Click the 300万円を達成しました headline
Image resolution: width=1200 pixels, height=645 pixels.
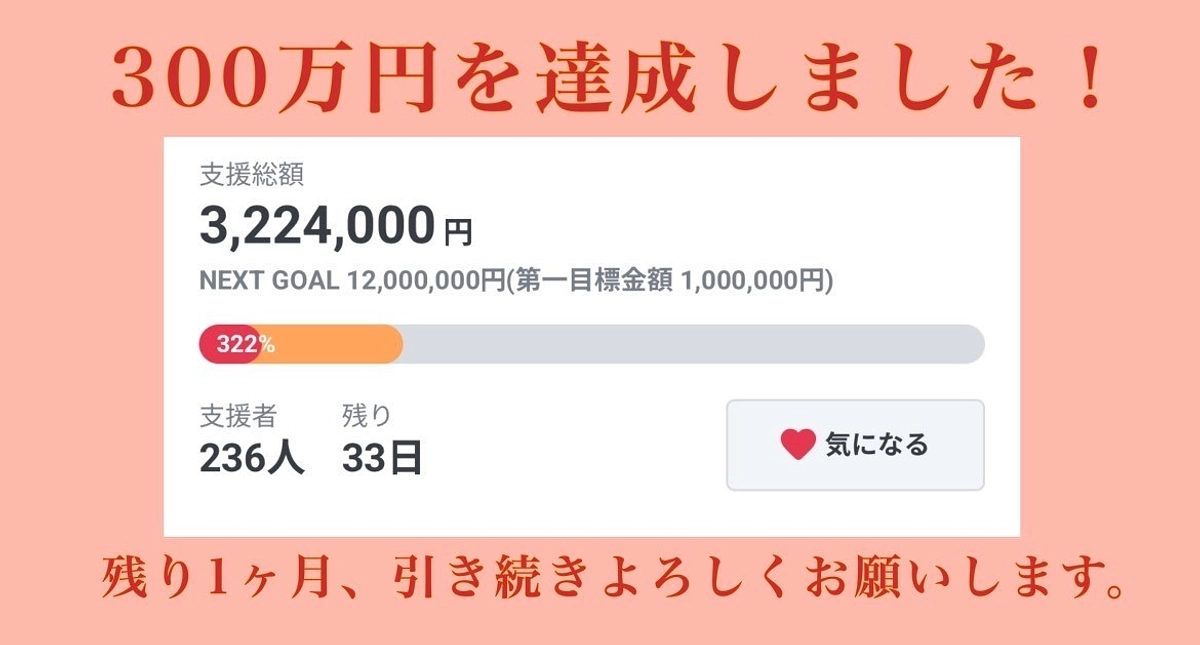click(600, 70)
